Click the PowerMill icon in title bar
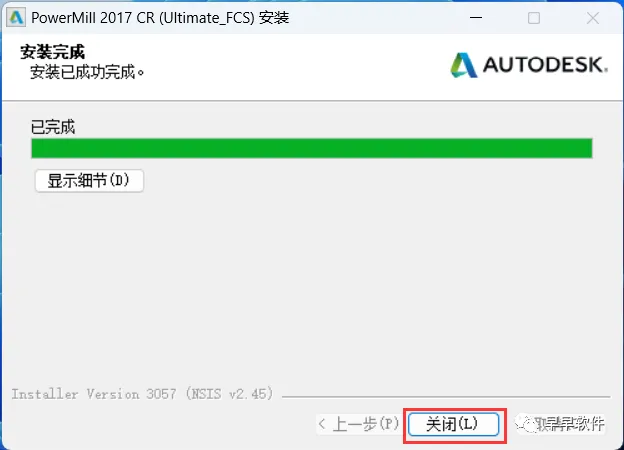 pyautogui.click(x=16, y=18)
